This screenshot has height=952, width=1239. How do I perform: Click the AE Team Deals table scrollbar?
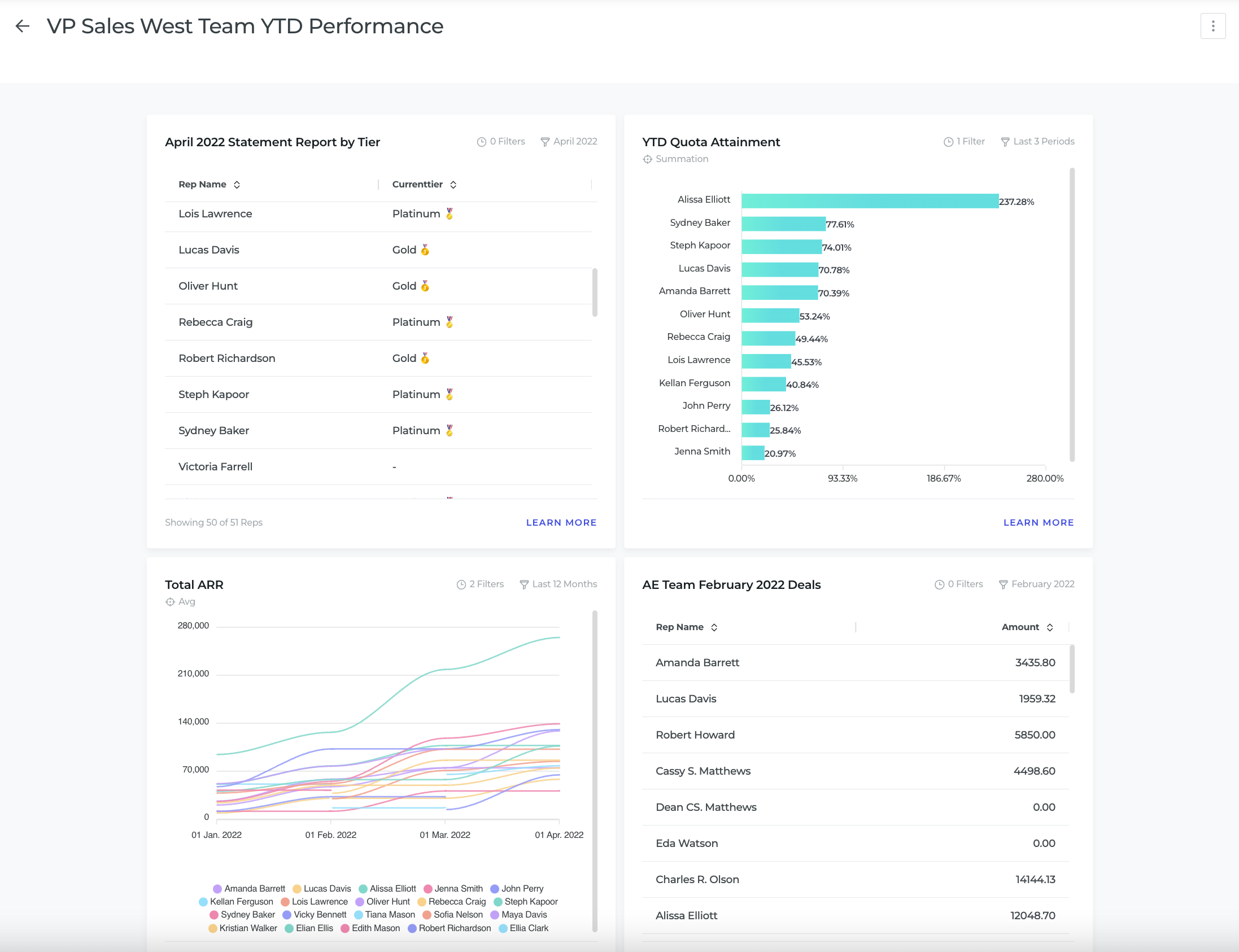1072,669
